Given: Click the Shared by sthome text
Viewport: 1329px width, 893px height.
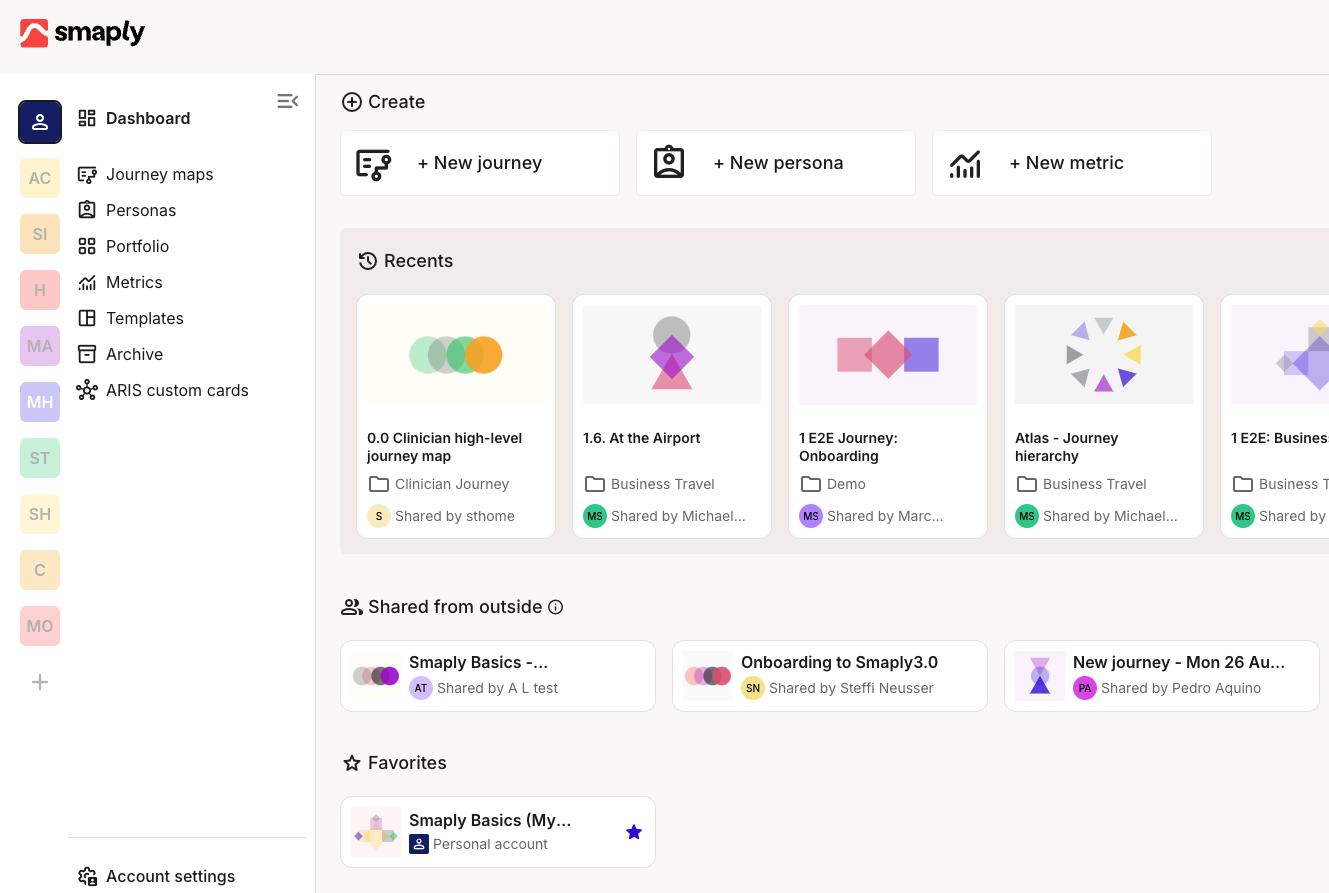Looking at the screenshot, I should (x=455, y=516).
